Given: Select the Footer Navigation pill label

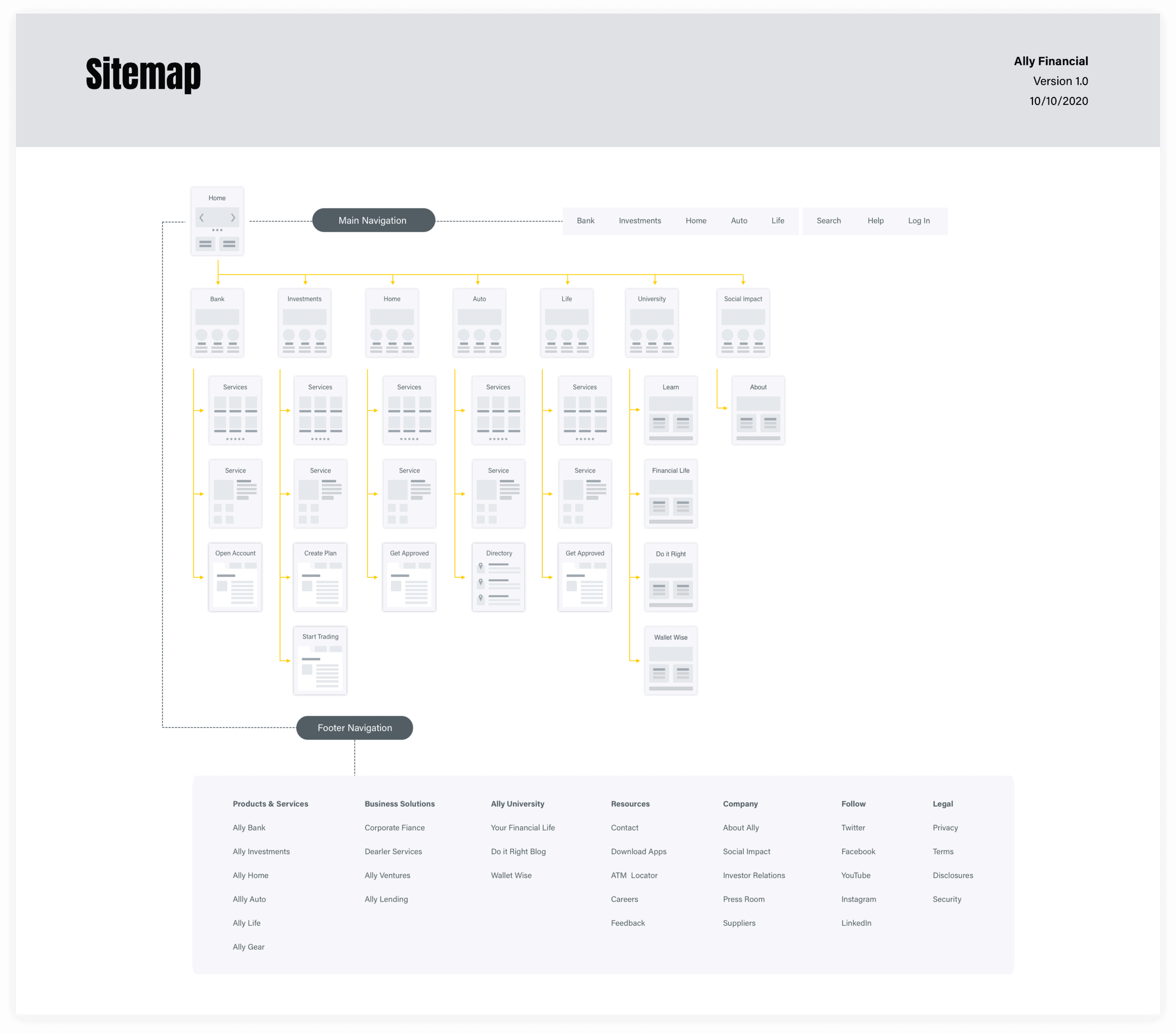Looking at the screenshot, I should click(354, 728).
